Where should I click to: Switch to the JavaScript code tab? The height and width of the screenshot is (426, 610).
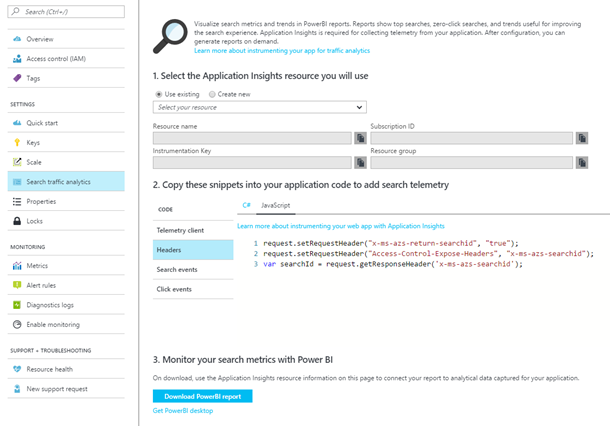coord(275,205)
